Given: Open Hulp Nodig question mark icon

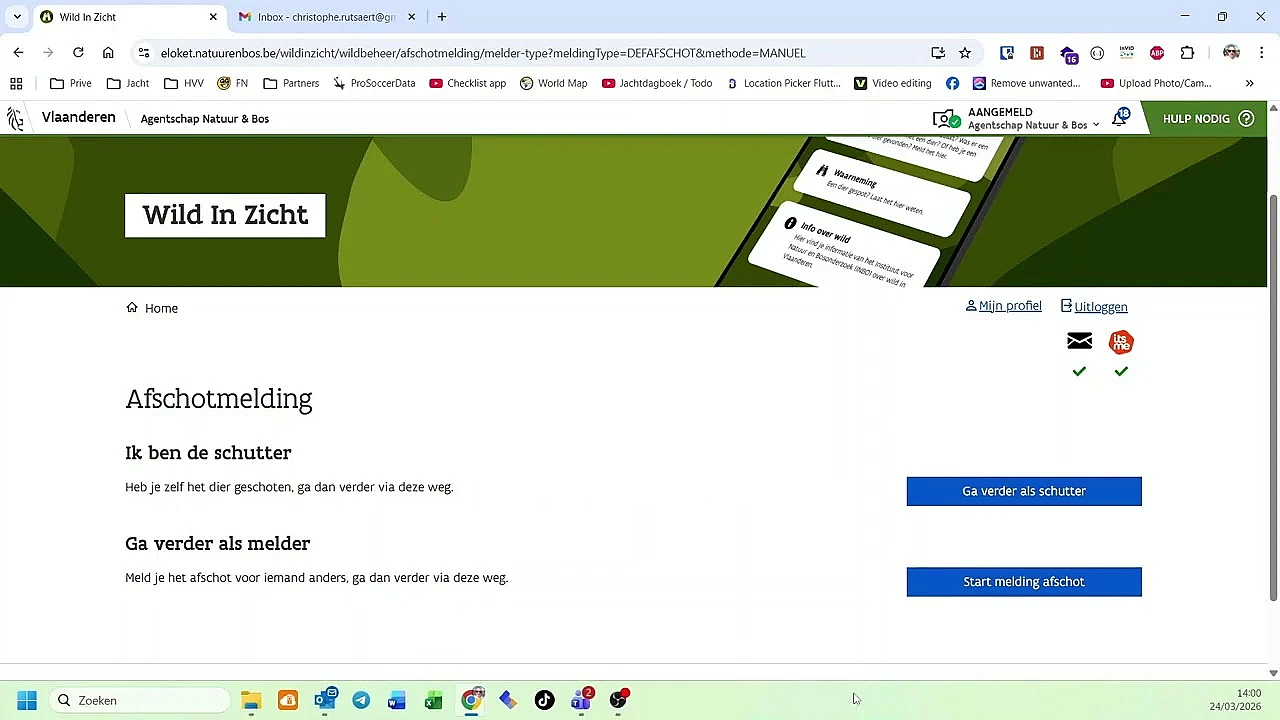Looking at the screenshot, I should click(x=1246, y=118).
